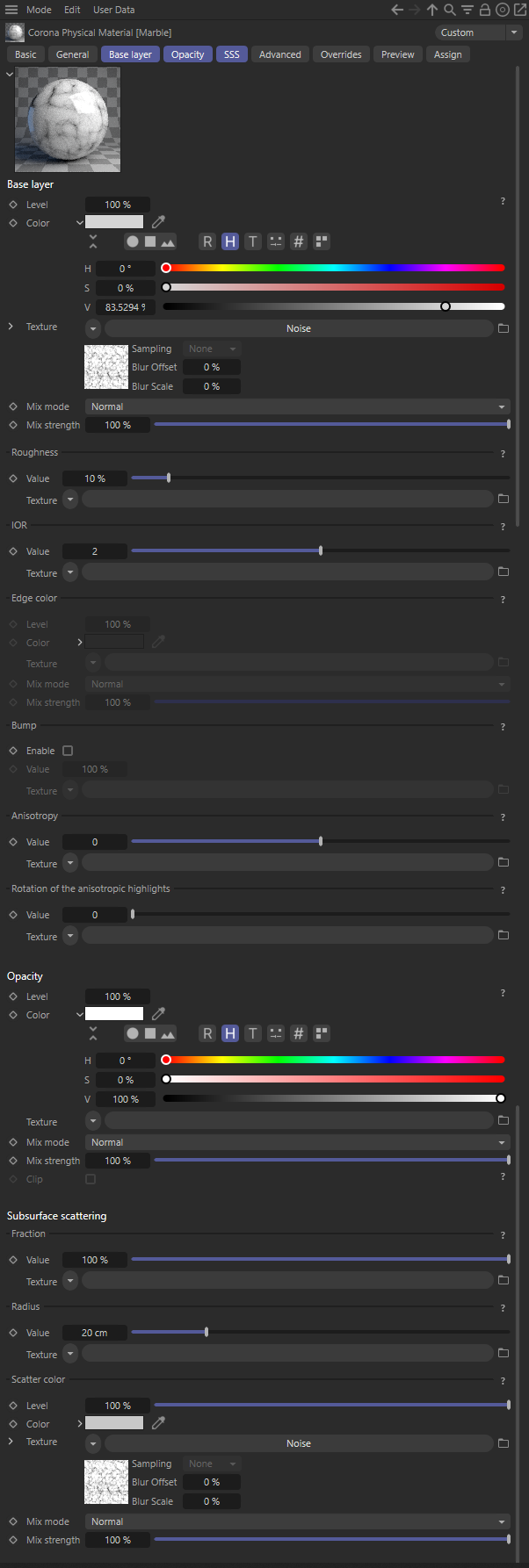Enable color mixer in Base layer chooser
Viewport: 529px width, 1568px height.
pyautogui.click(x=276, y=241)
